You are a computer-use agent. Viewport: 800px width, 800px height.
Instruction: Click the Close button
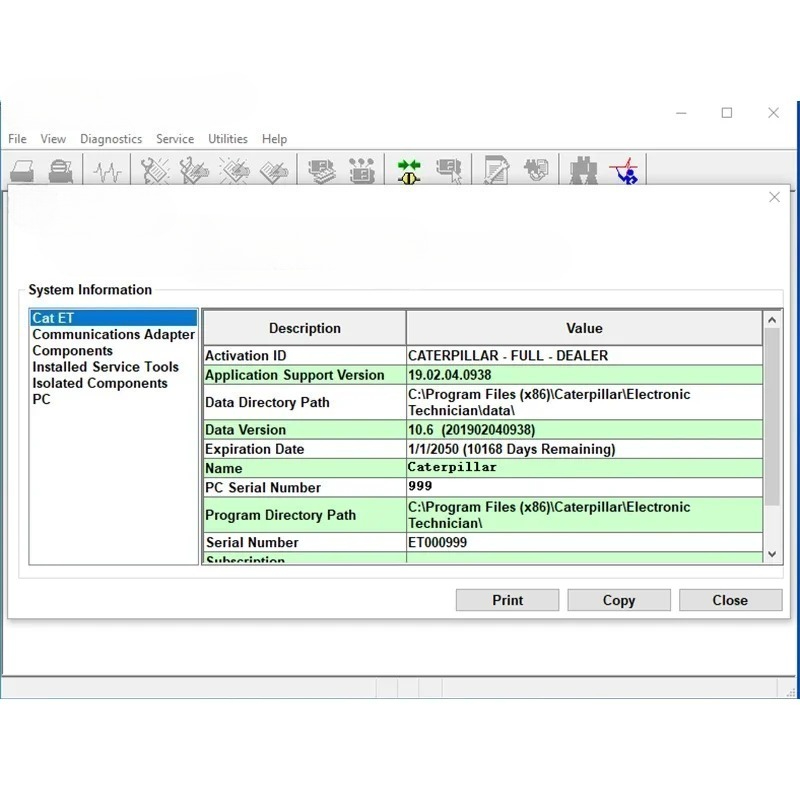[730, 600]
